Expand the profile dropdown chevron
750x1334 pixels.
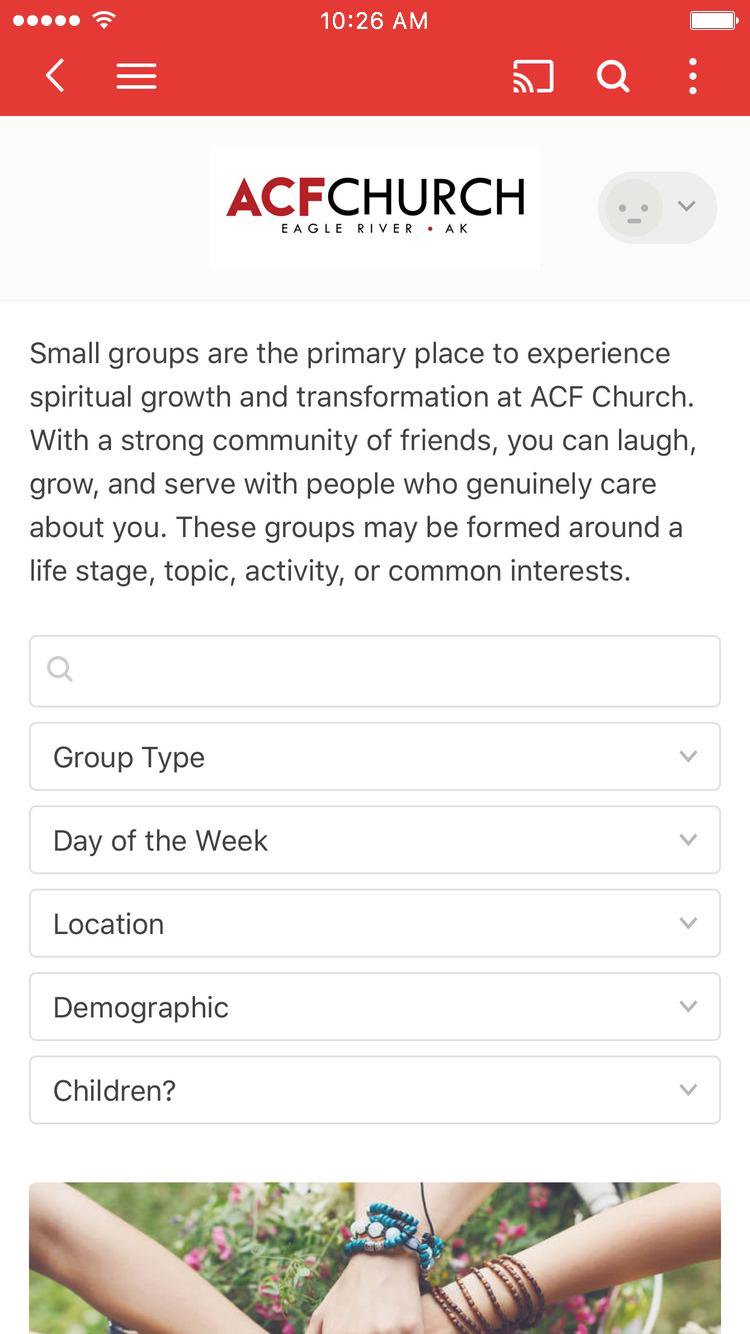pyautogui.click(x=686, y=207)
